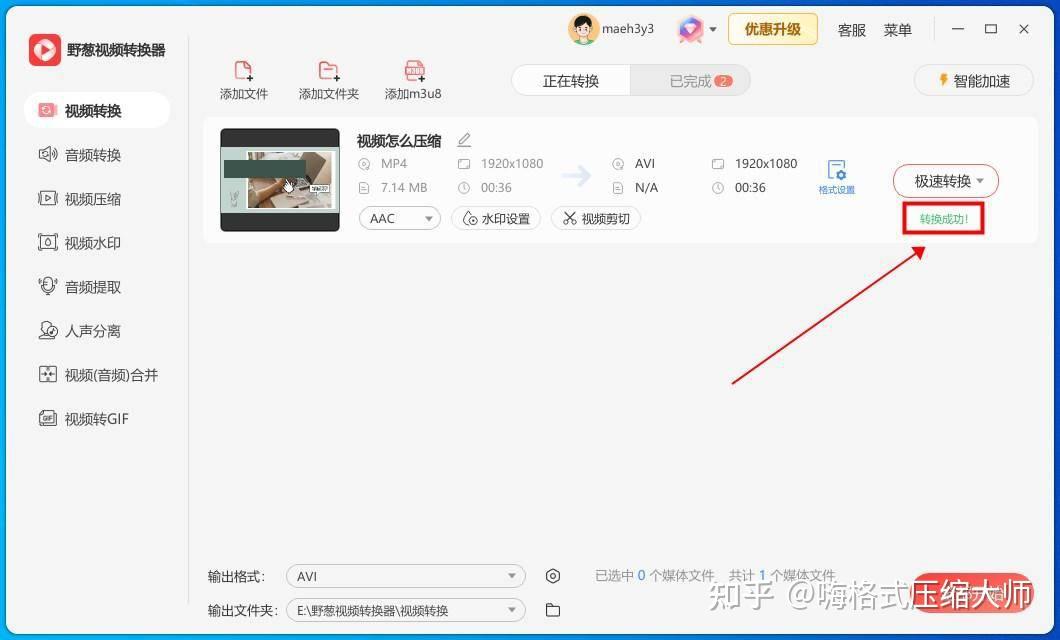Open the 水印设置 option
This screenshot has height=640, width=1060.
[x=496, y=218]
